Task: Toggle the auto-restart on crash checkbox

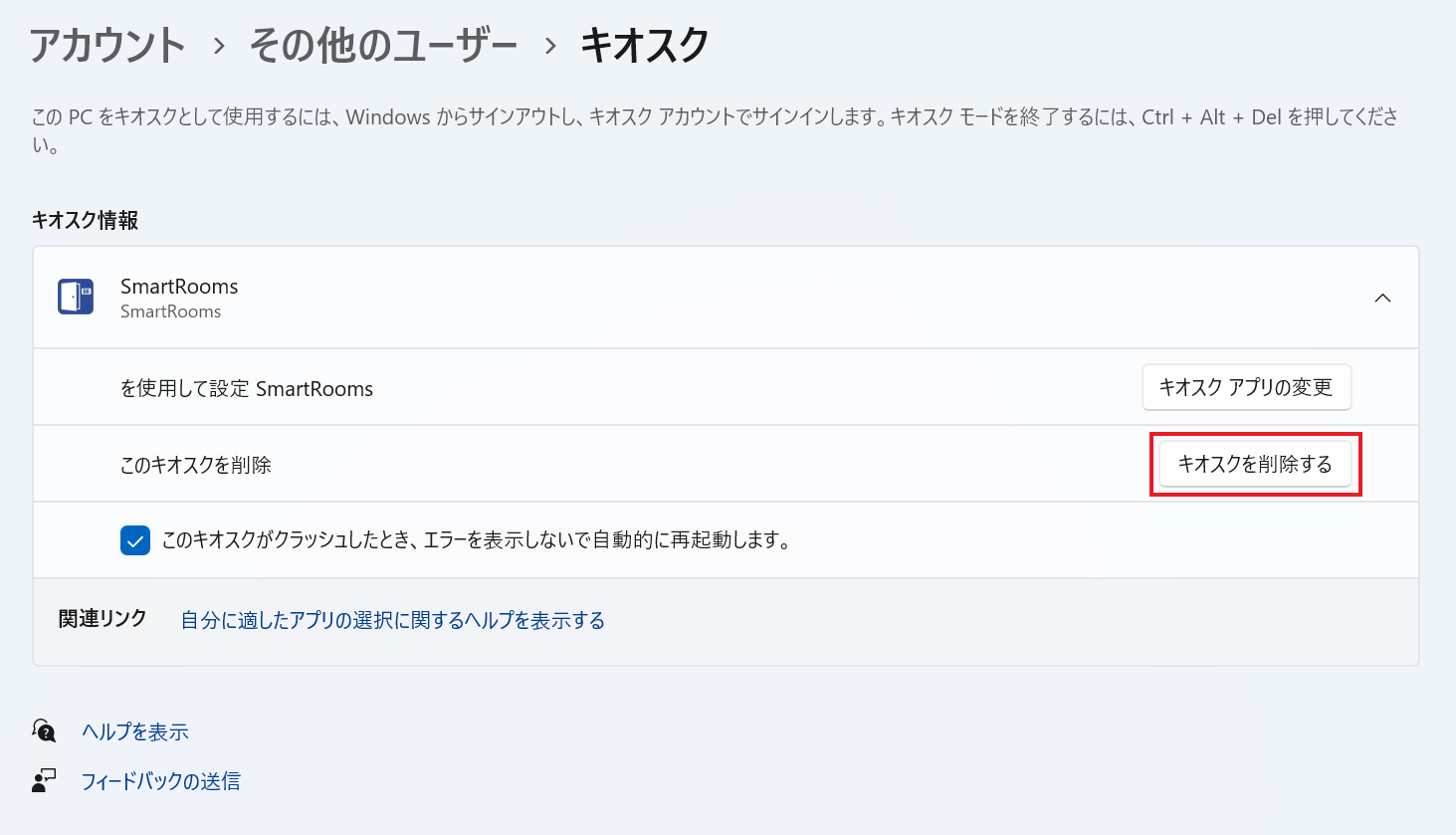Action: pos(135,540)
